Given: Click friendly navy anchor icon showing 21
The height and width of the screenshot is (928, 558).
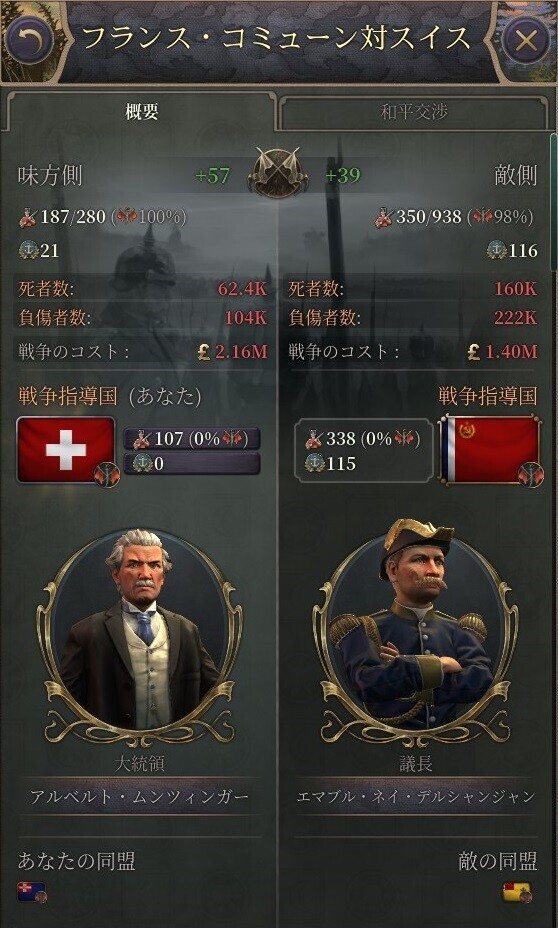Looking at the screenshot, I should point(28,250).
